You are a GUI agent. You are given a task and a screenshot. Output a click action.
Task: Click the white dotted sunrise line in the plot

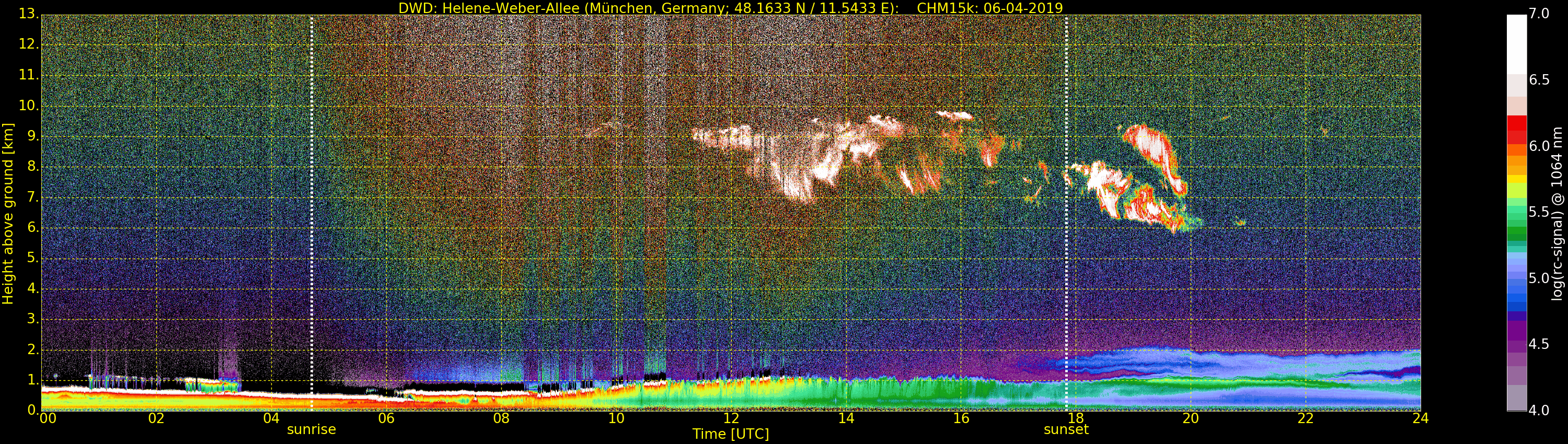coord(311,213)
